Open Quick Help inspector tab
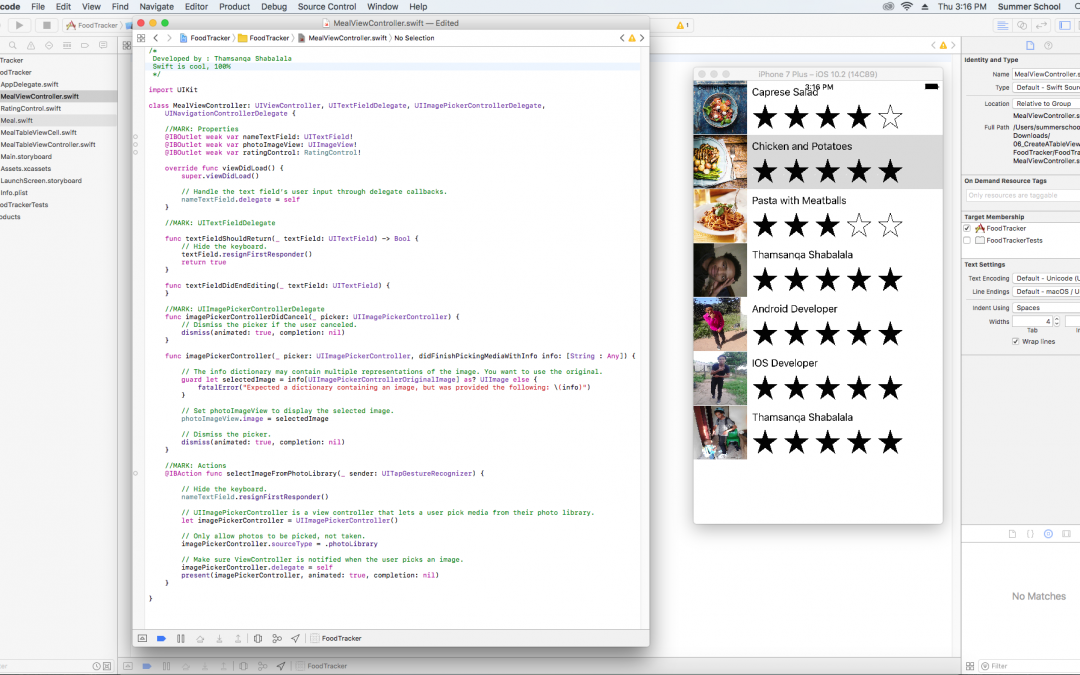The width and height of the screenshot is (1080, 675). [1048, 46]
